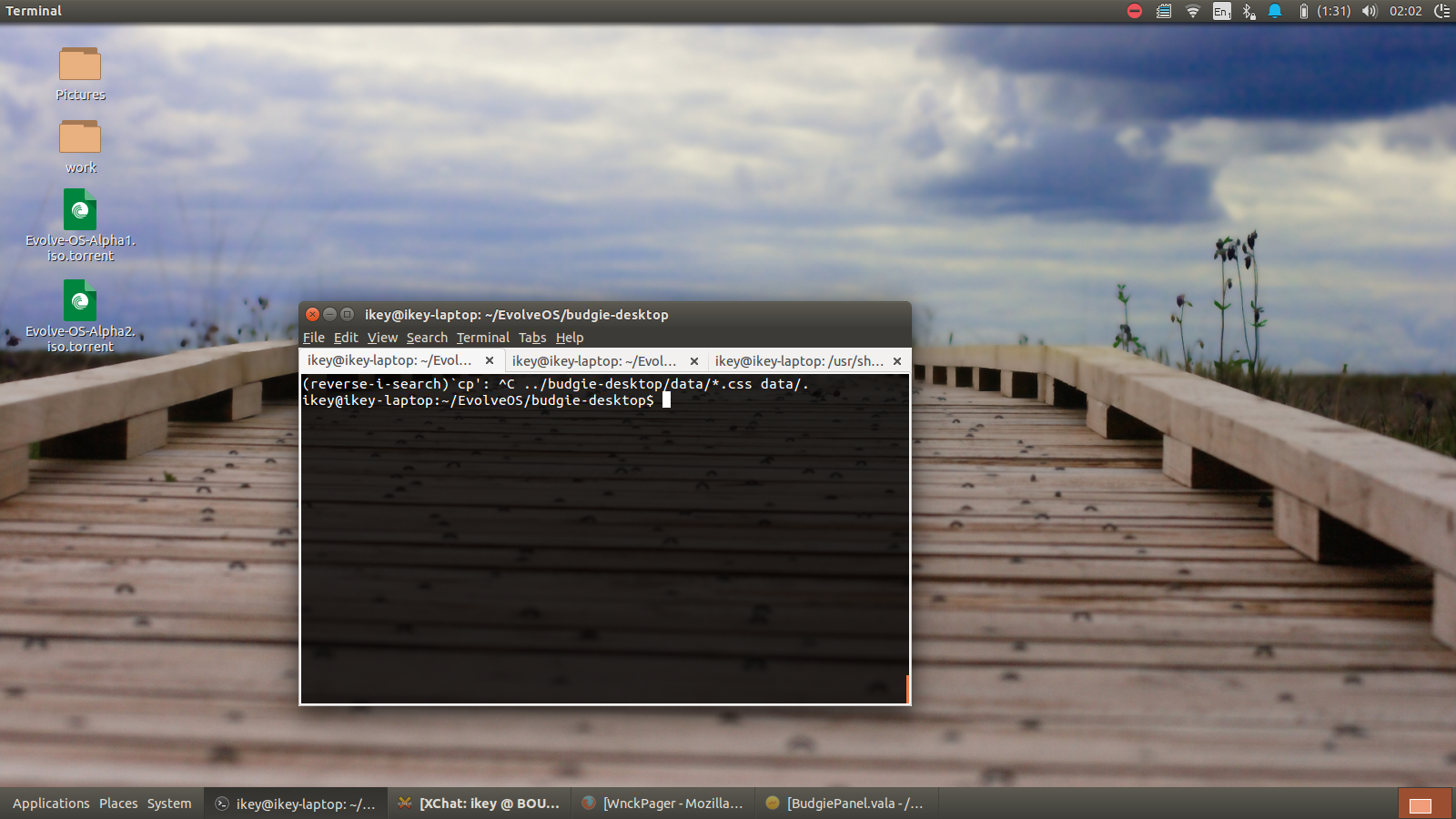Switch to the /usr/sh... terminal tab
1456x819 pixels.
[799, 361]
